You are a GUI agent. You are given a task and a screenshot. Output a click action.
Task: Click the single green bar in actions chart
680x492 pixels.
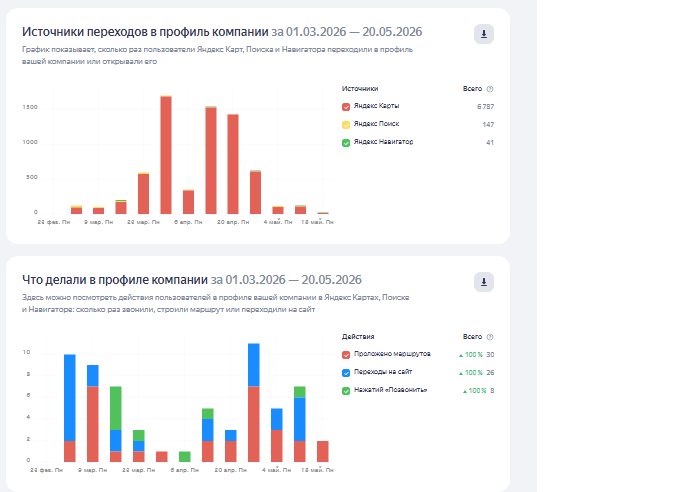click(x=185, y=456)
